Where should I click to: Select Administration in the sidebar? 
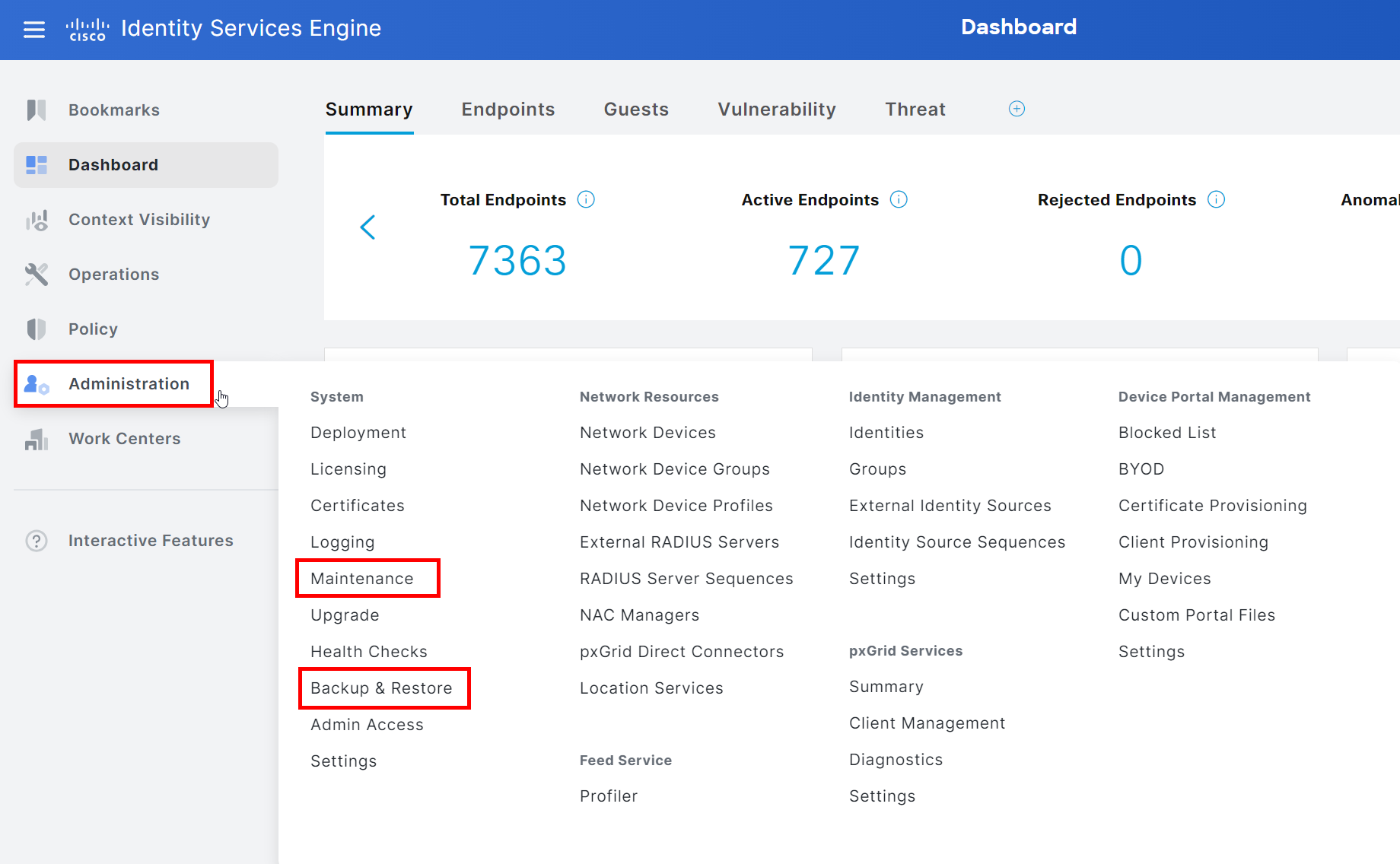pyautogui.click(x=129, y=384)
